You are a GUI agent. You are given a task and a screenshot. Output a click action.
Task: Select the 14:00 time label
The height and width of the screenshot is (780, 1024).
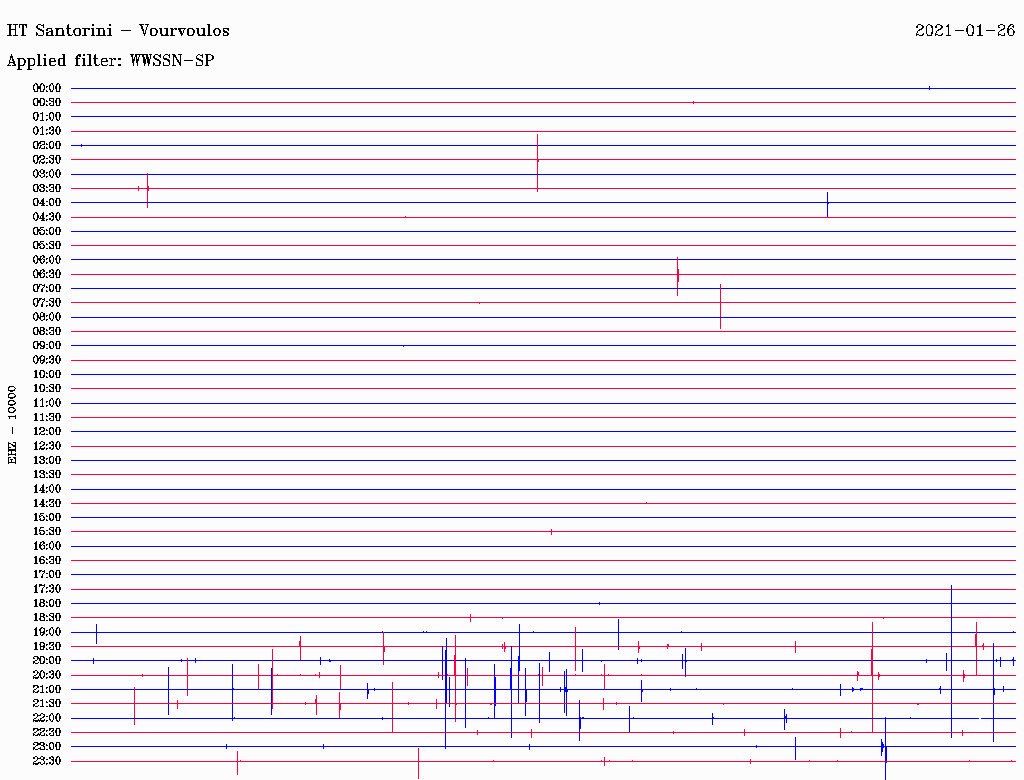[47, 489]
